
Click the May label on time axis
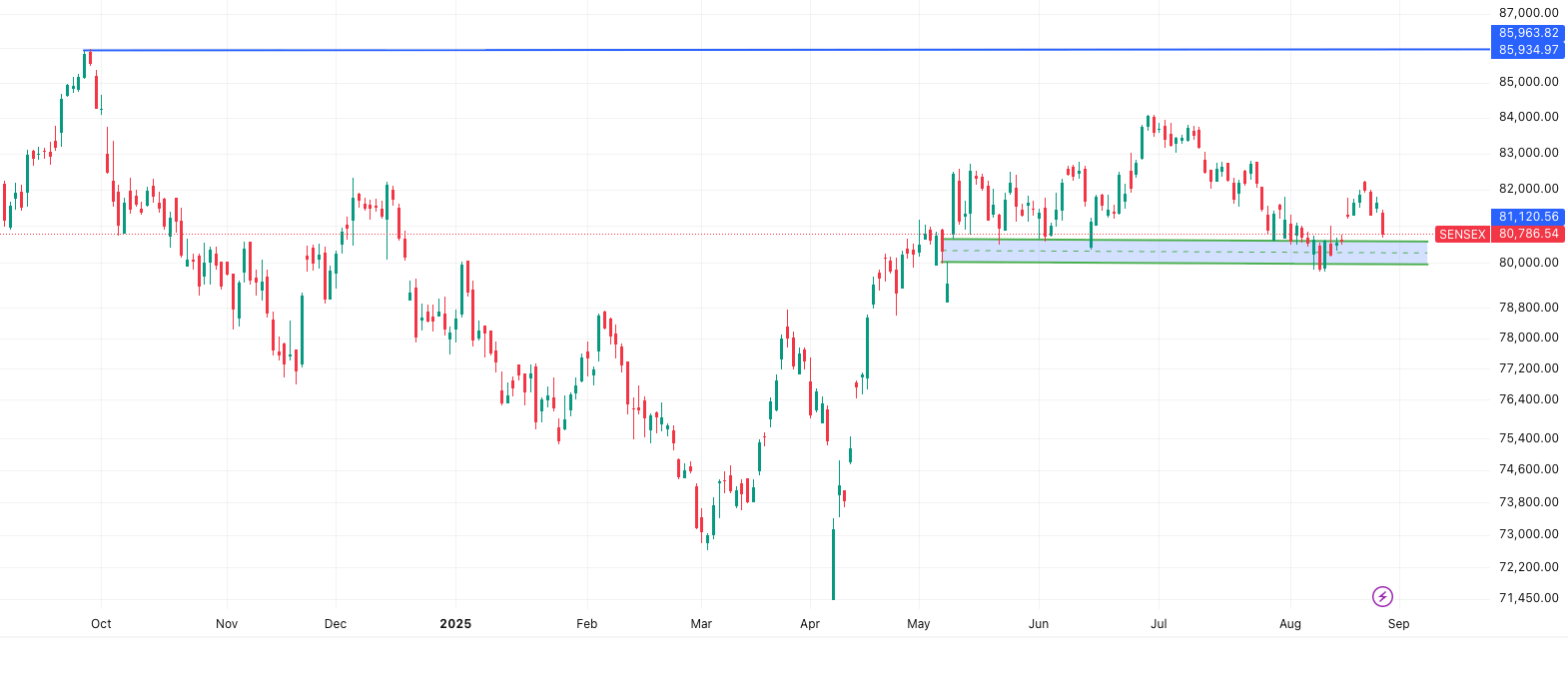919,624
